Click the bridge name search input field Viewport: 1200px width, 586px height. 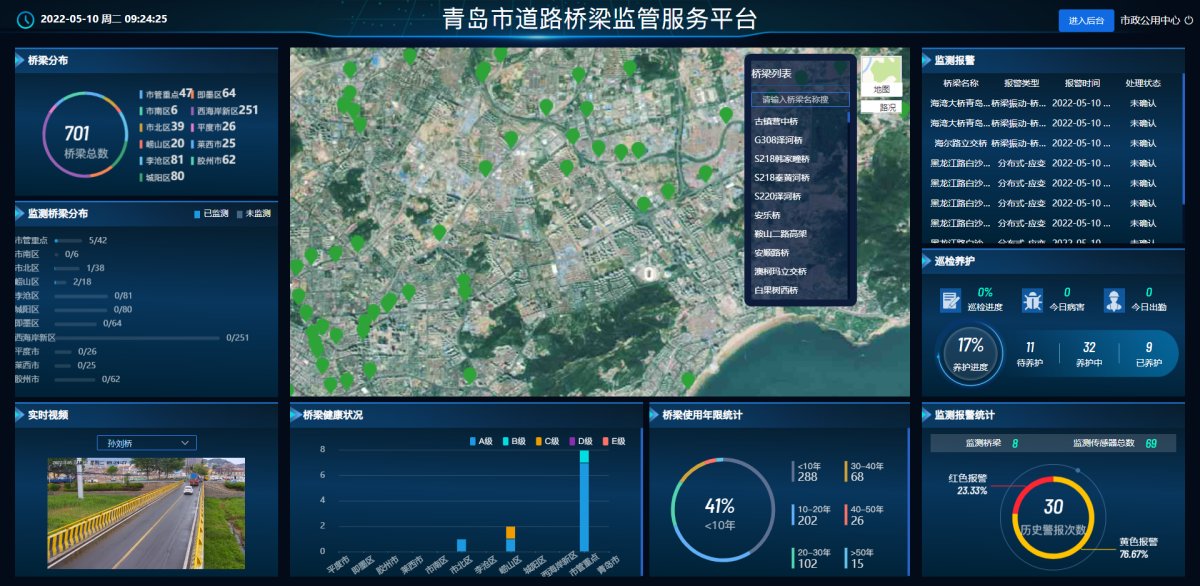[800, 100]
